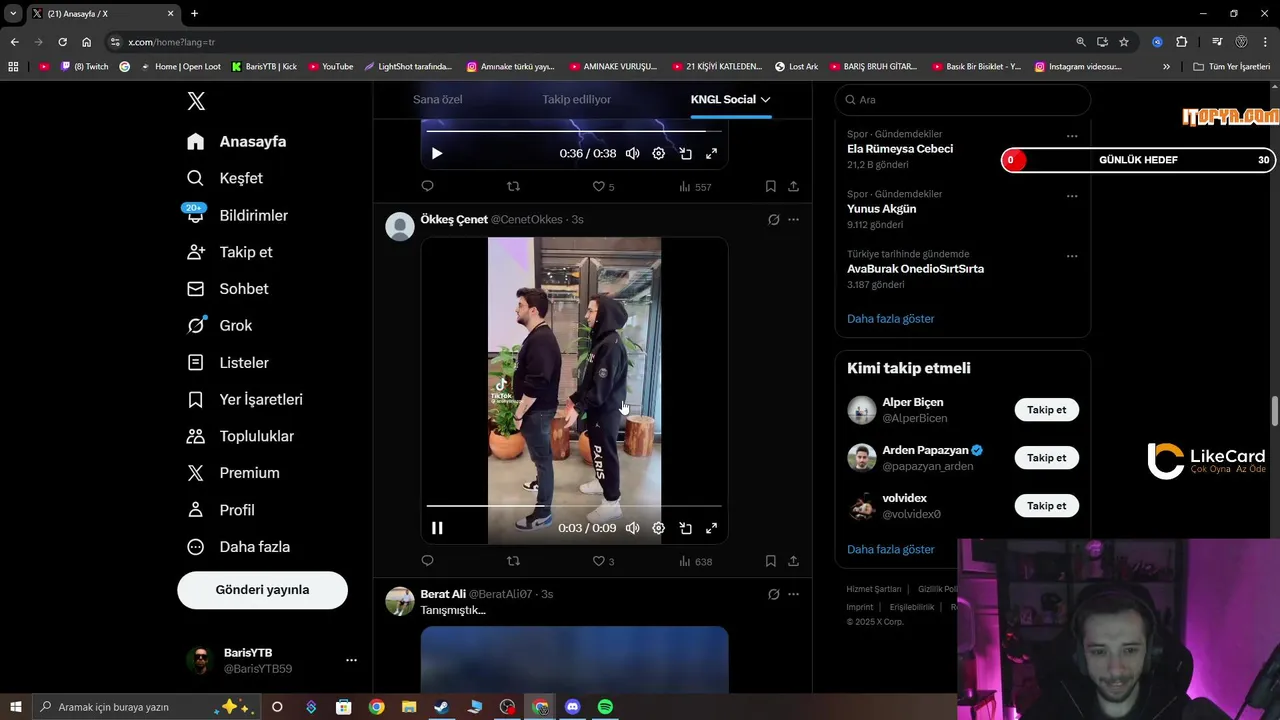View analytics showing 557 views
The width and height of the screenshot is (1280, 720).
click(x=695, y=186)
